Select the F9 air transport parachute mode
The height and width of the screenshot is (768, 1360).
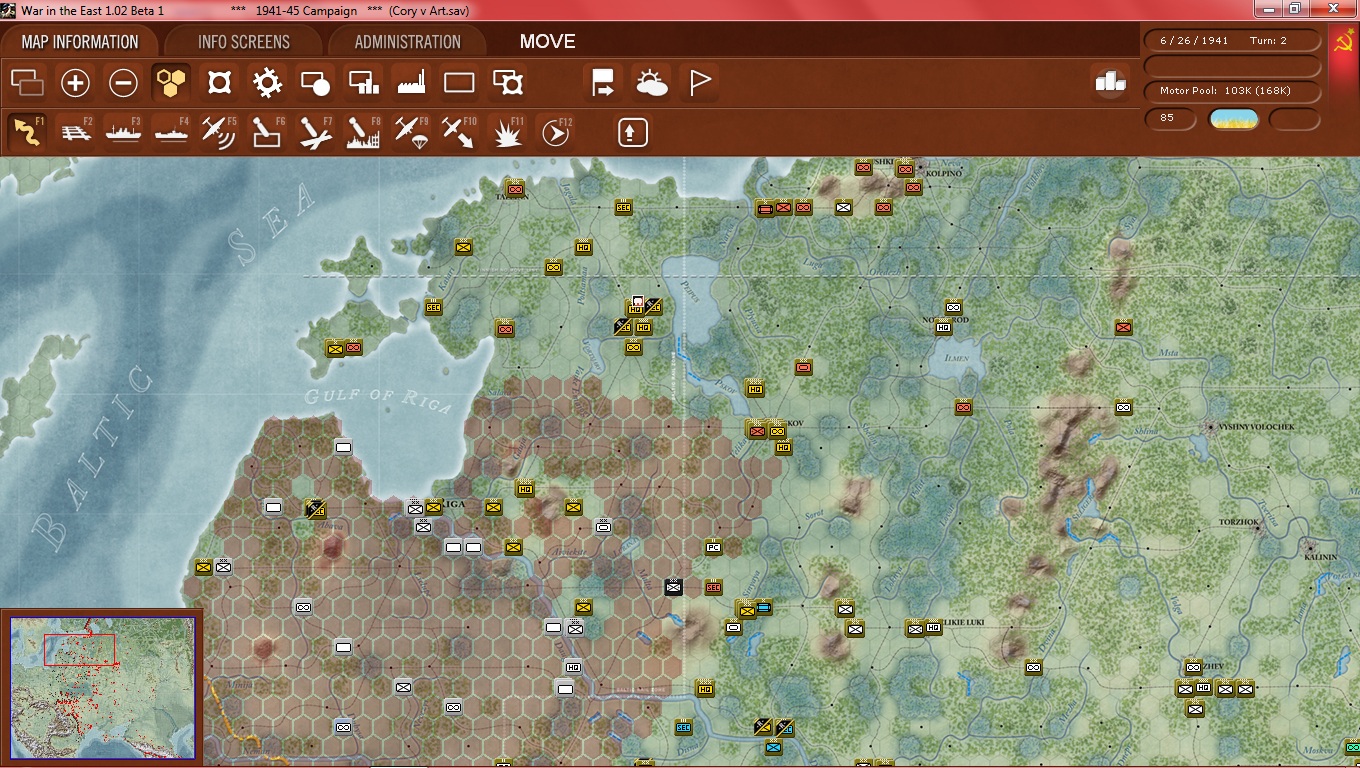tap(411, 132)
